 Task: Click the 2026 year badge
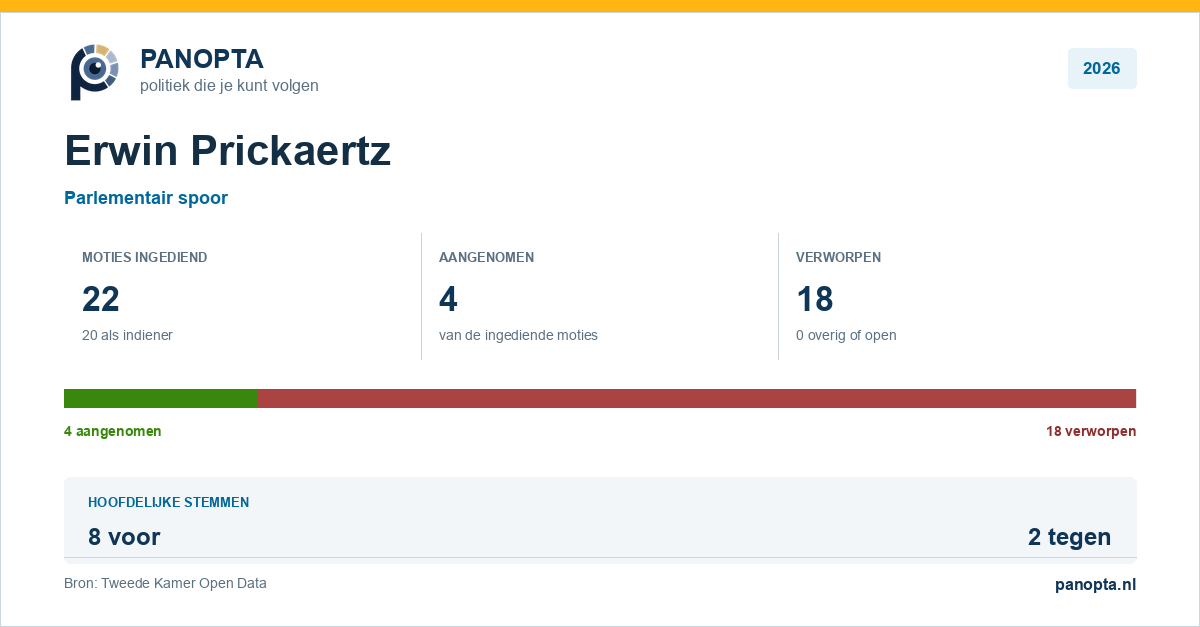1102,69
